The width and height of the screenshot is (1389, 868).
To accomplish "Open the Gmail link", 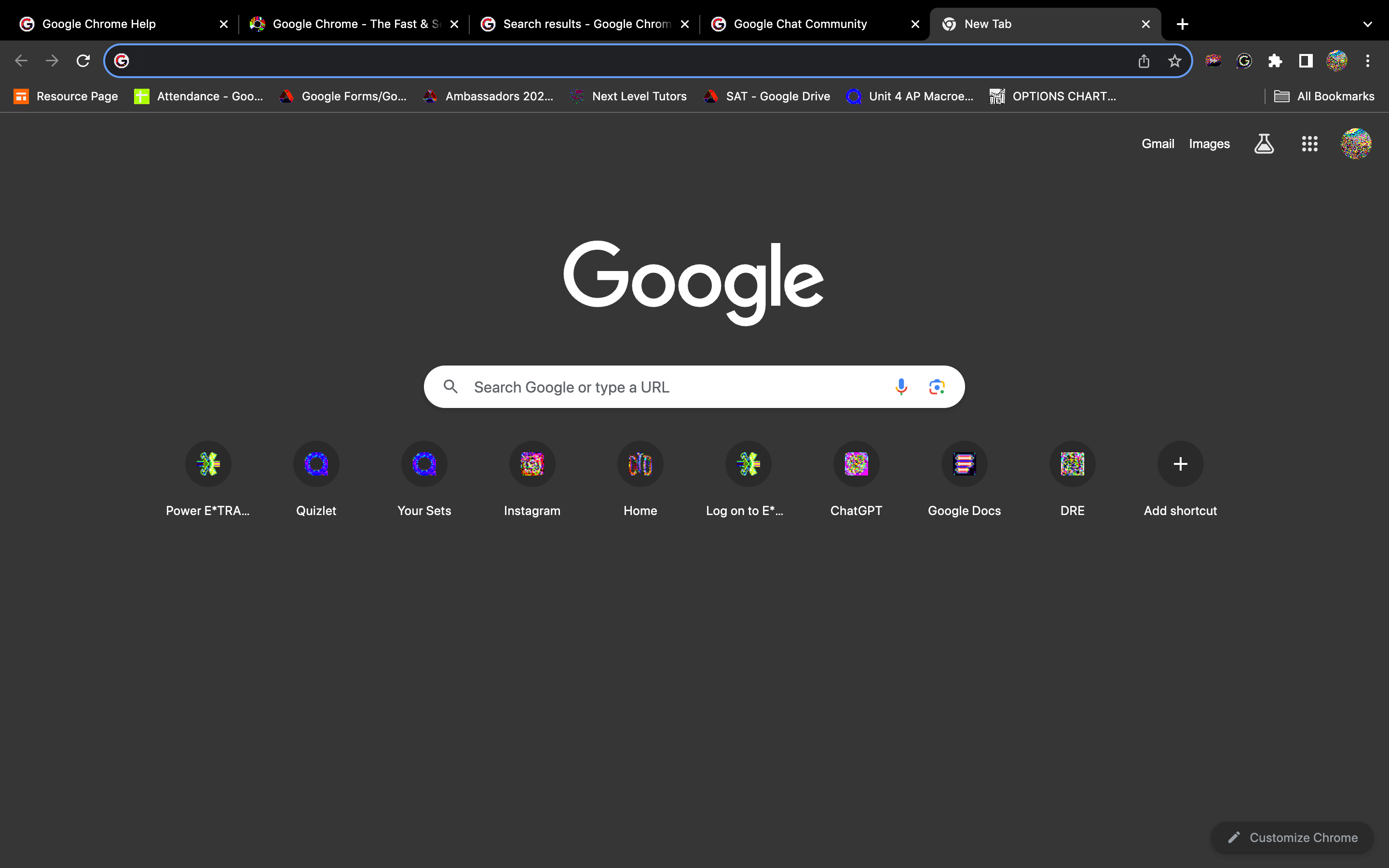I will pos(1157,144).
